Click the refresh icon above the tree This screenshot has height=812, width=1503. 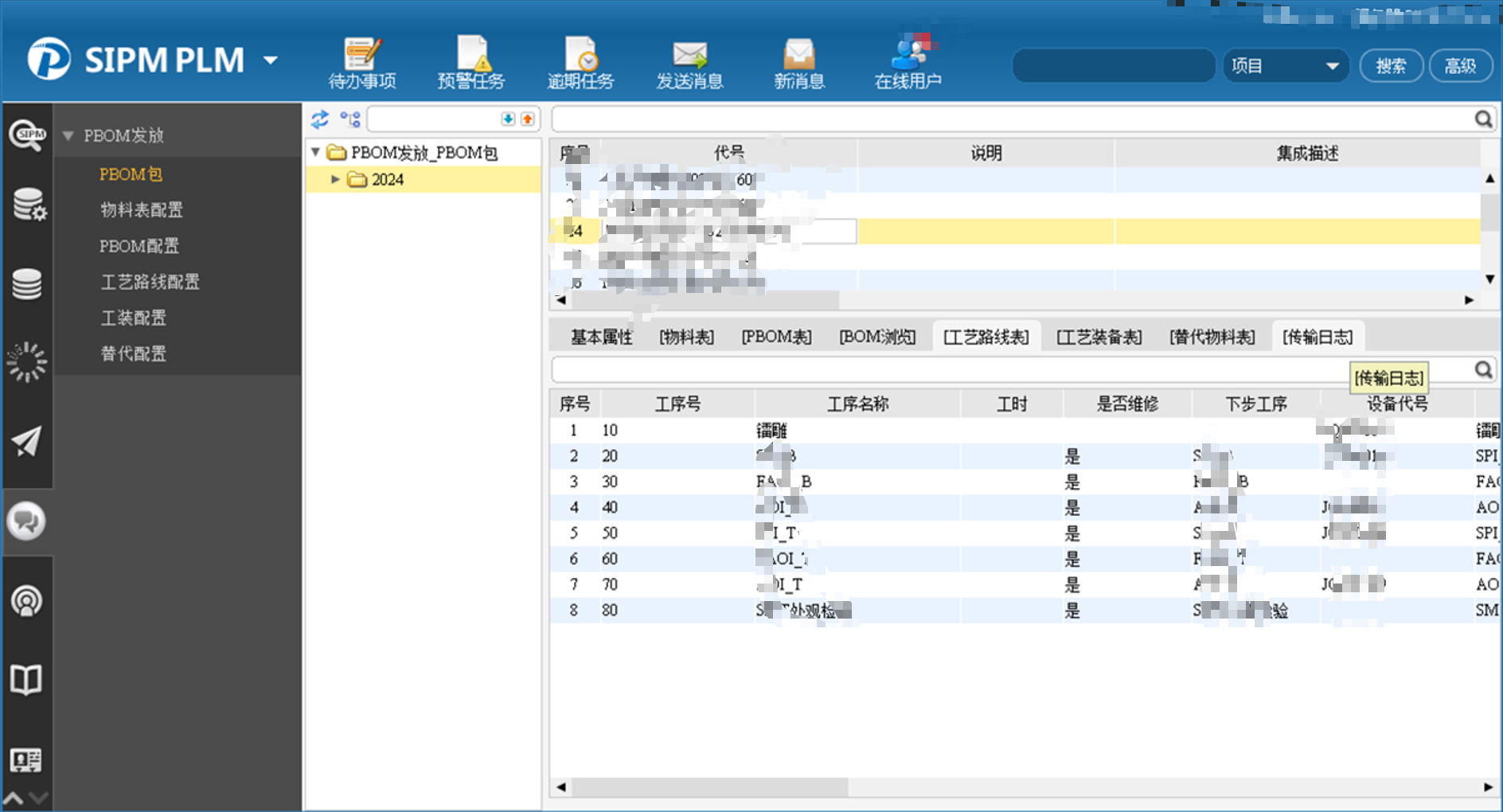click(320, 119)
